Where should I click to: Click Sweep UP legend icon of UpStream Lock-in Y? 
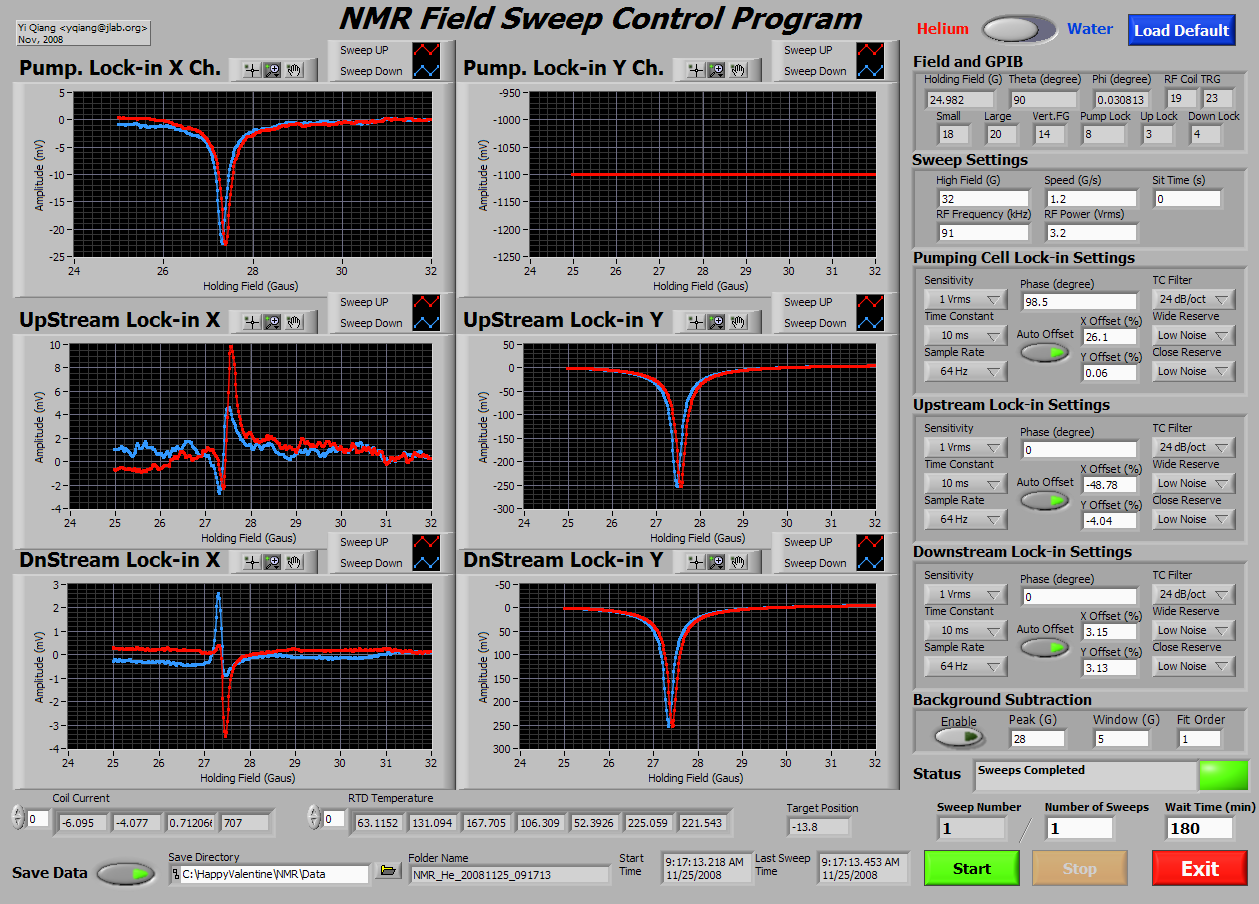870,302
